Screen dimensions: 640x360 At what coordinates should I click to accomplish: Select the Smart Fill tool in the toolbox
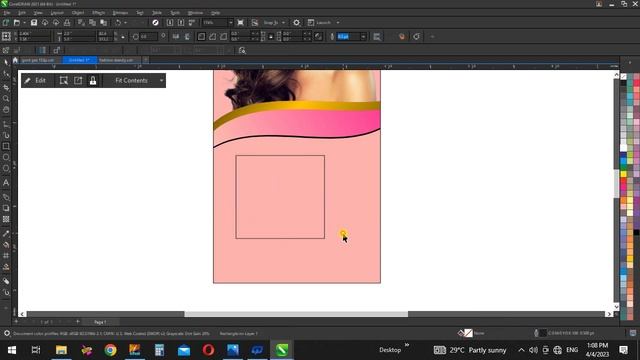tap(6, 267)
